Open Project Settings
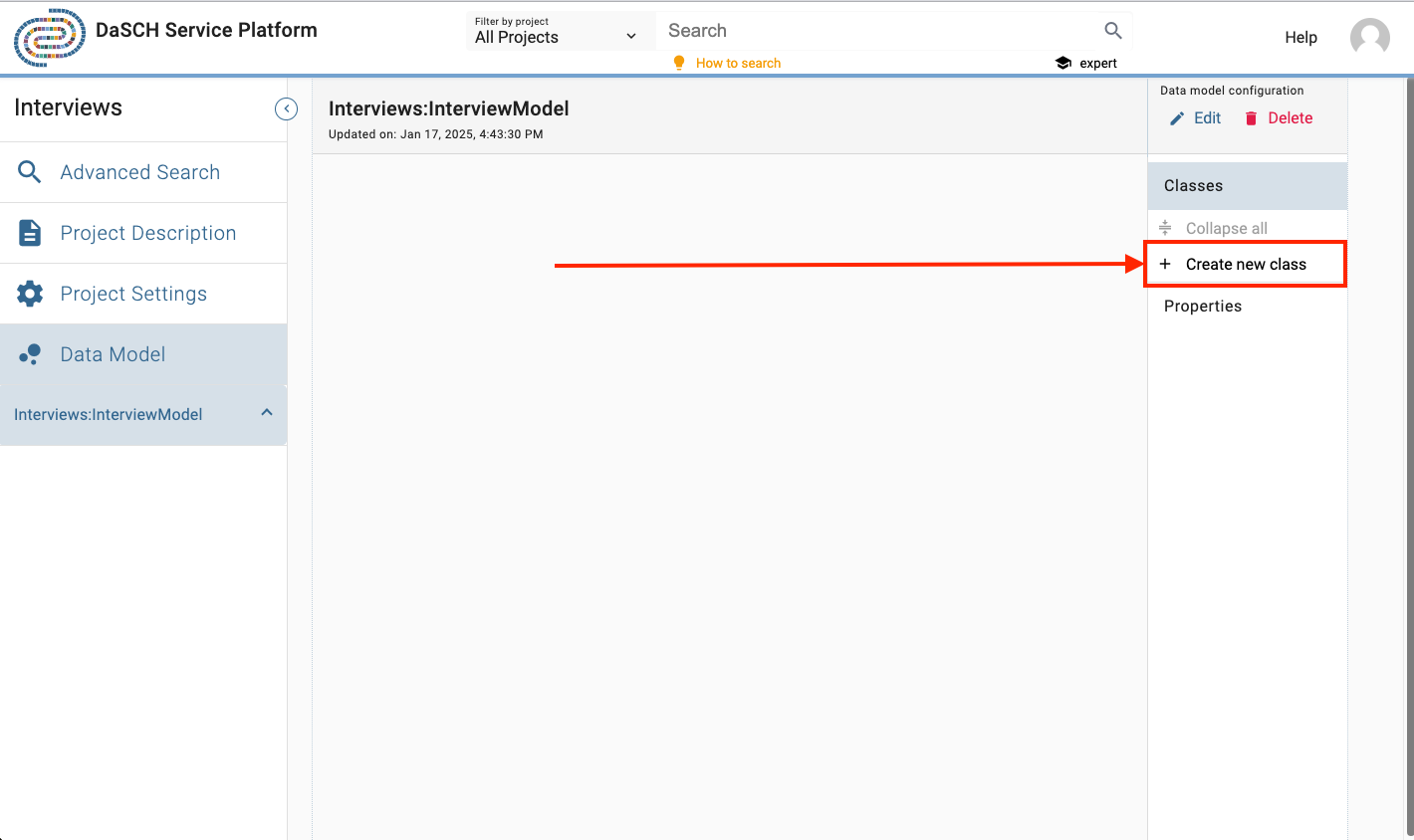The height and width of the screenshot is (840, 1414). tap(133, 294)
